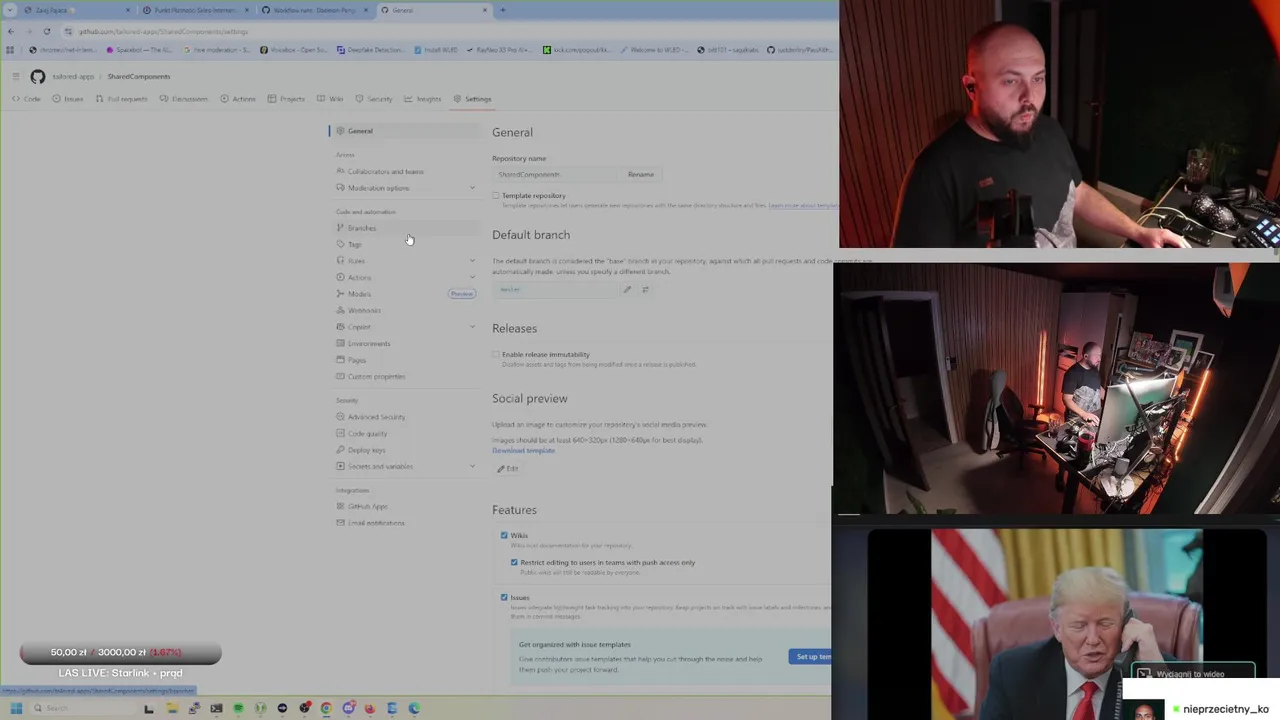Open the hamburger navigation menu
Image resolution: width=1280 pixels, height=720 pixels.
coord(16,76)
